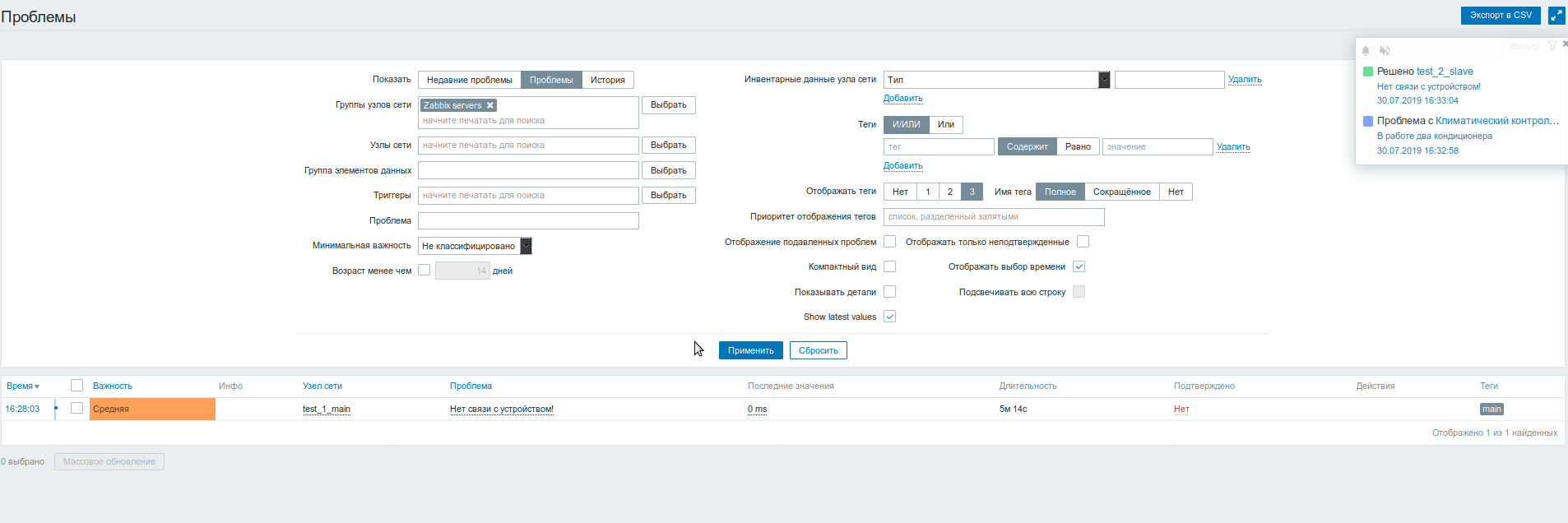Mute notification sounds with crossed speaker icon

coord(1385,51)
